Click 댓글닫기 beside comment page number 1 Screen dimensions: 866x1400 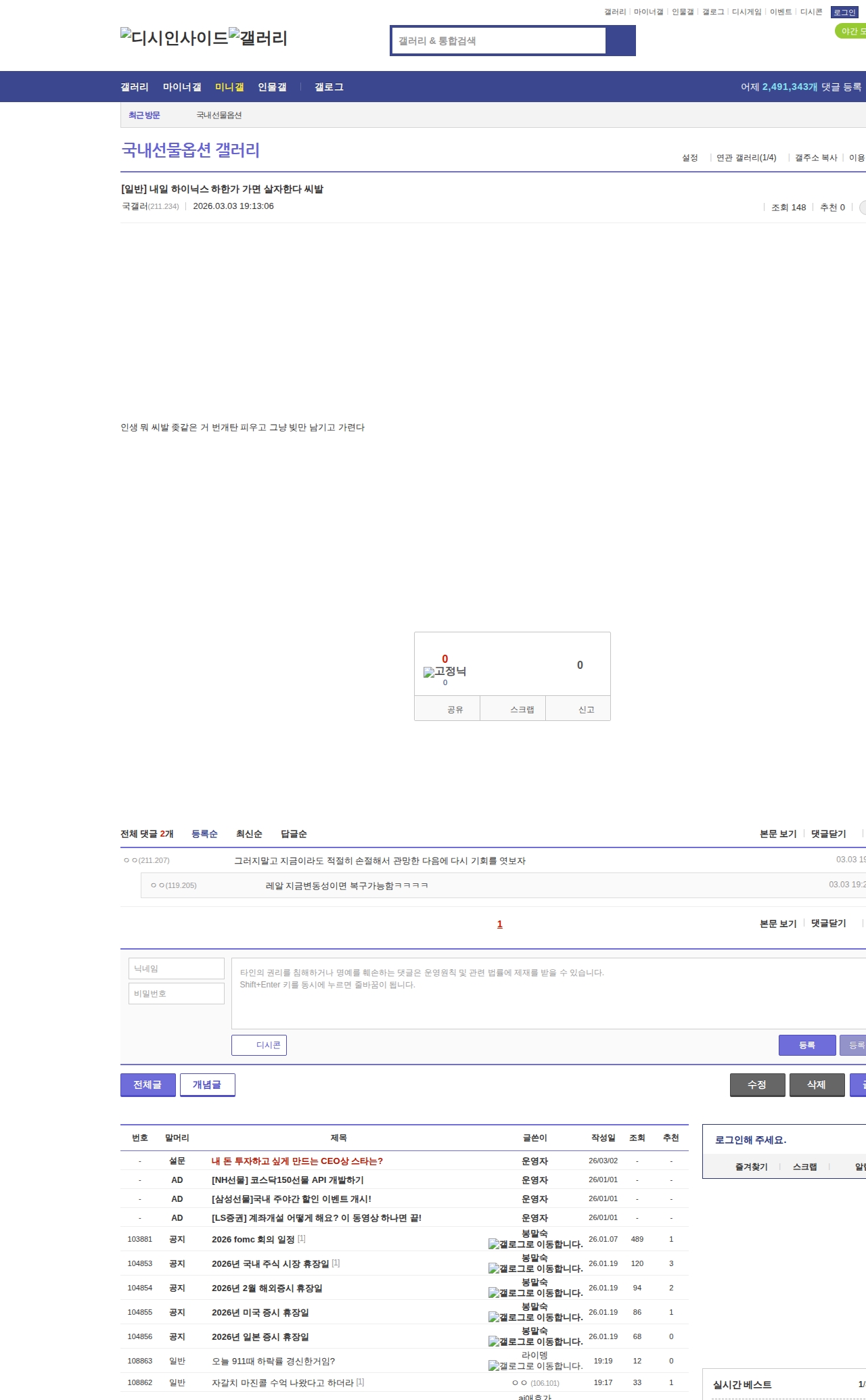pyautogui.click(x=829, y=924)
